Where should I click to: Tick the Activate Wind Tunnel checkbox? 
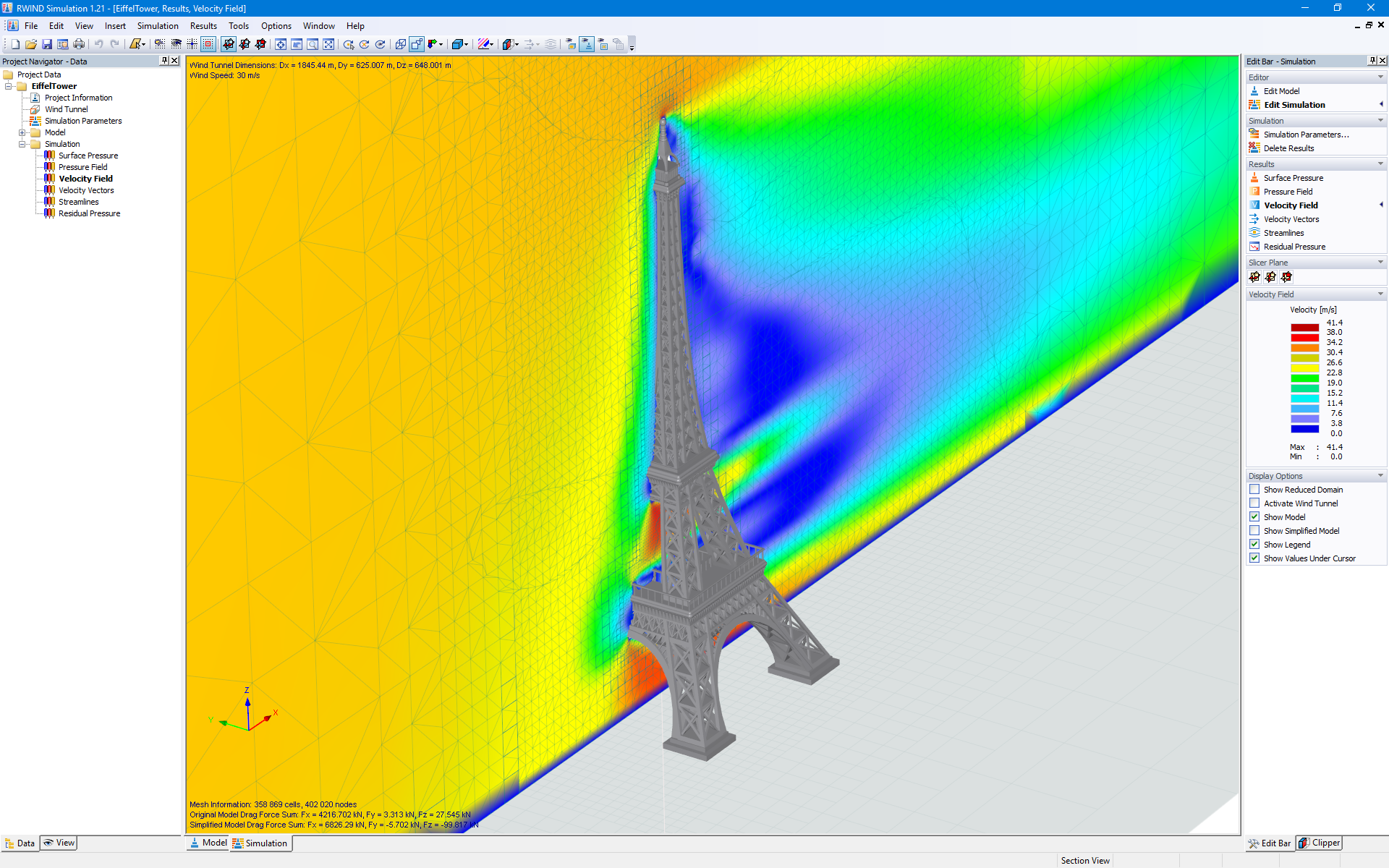coord(1254,503)
